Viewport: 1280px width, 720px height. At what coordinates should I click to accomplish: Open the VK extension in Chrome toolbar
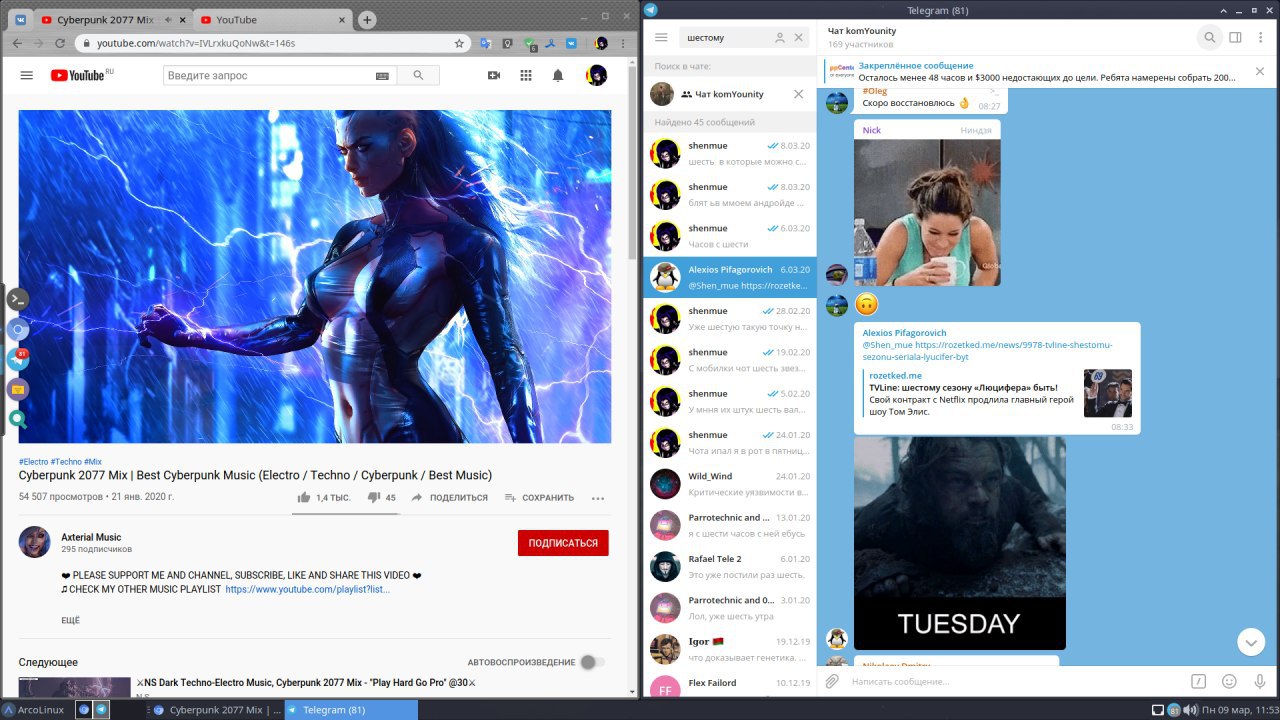571,43
